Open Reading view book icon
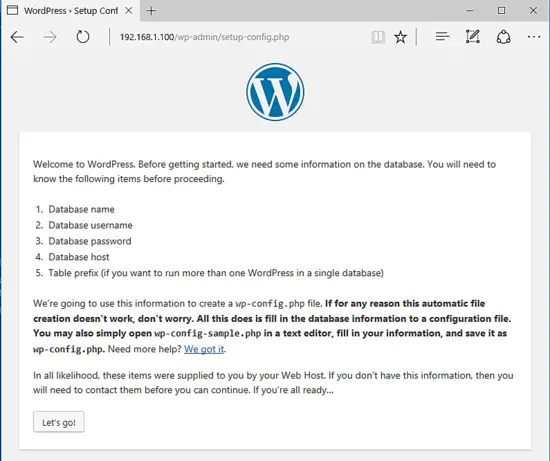 [x=378, y=37]
